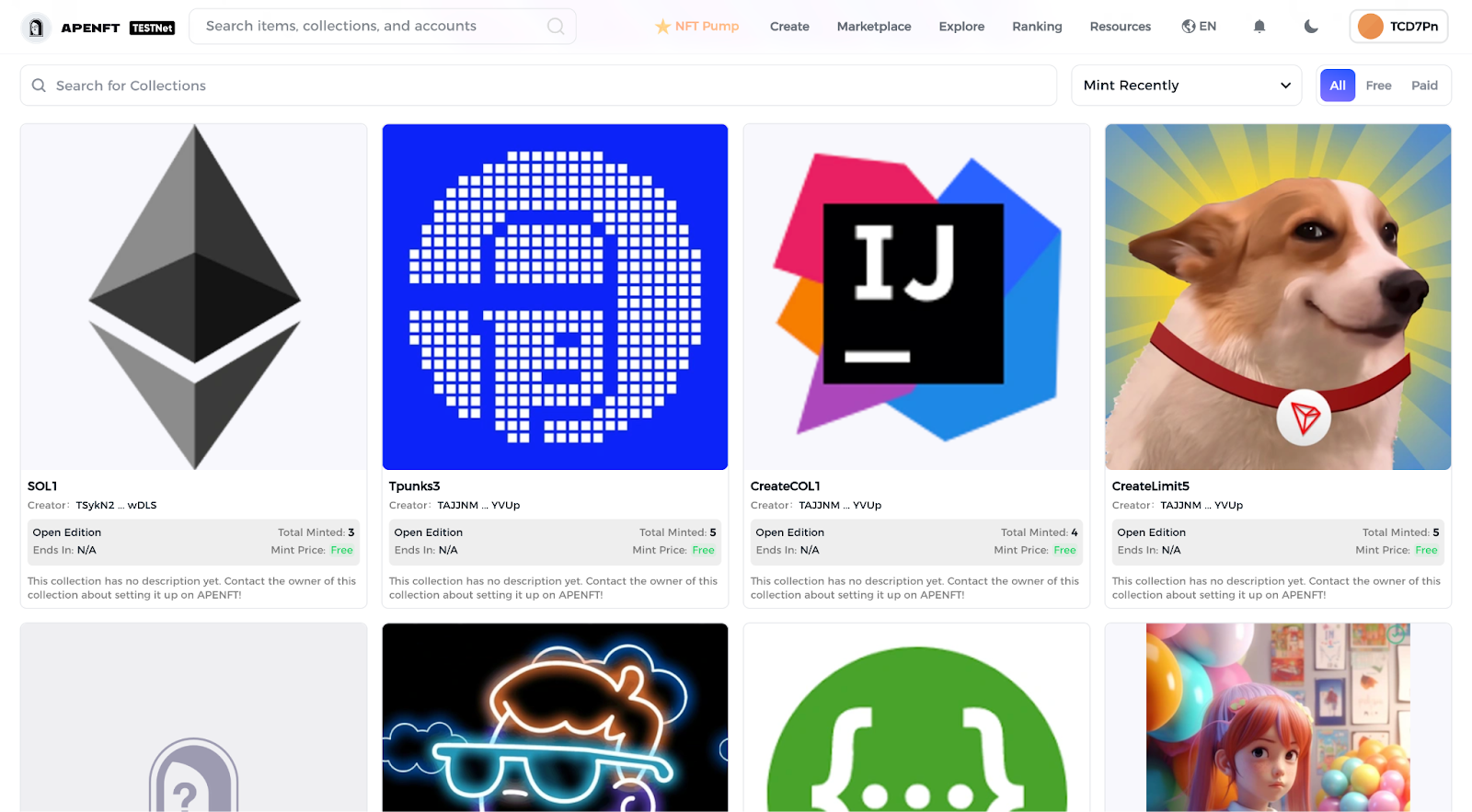Click Ends In: N/A on CreateLimit5 card

click(x=1148, y=550)
